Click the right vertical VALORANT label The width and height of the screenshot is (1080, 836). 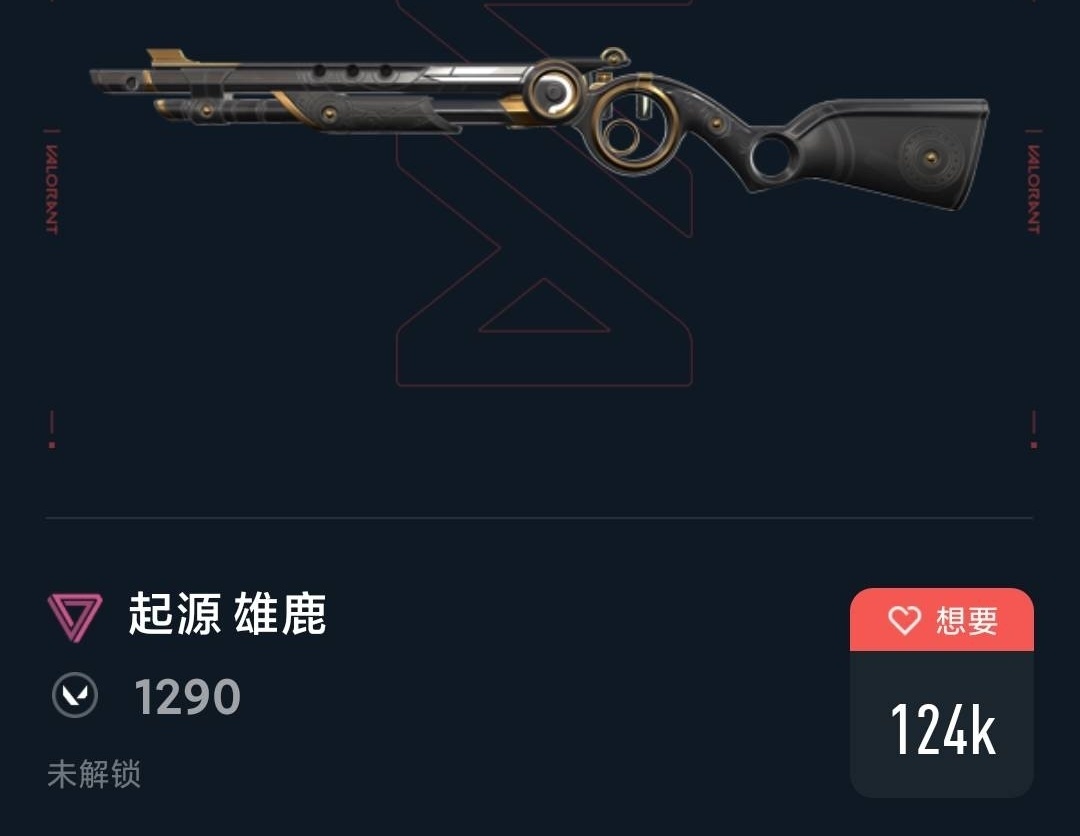tap(1033, 189)
